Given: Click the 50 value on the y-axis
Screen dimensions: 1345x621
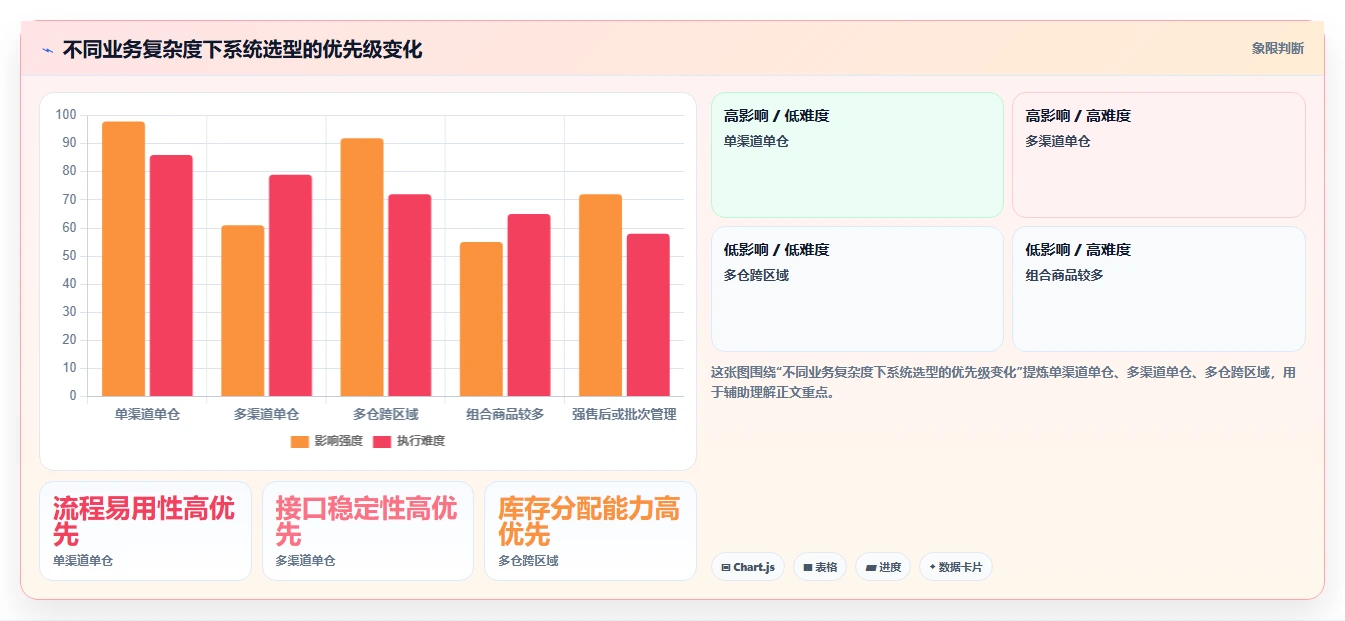Looking at the screenshot, I should click(69, 256).
